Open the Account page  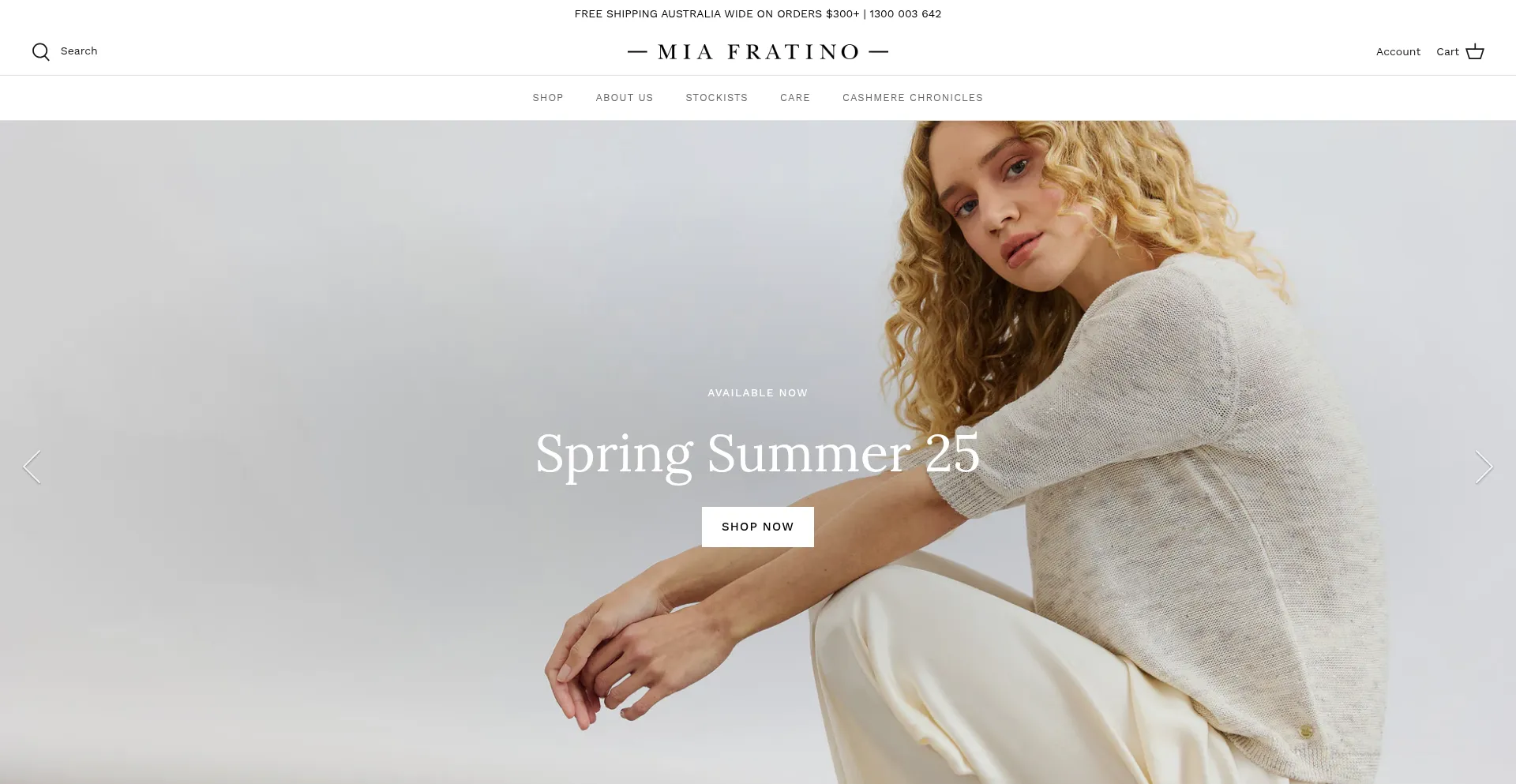(x=1398, y=52)
